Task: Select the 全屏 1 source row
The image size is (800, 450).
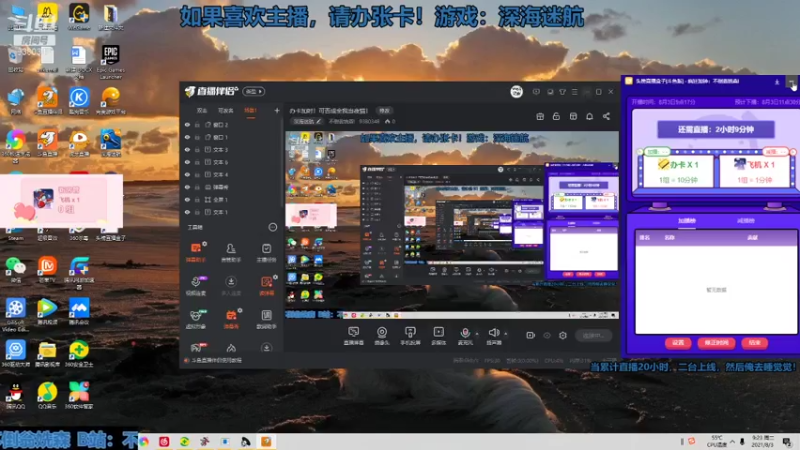Action: tap(232, 199)
